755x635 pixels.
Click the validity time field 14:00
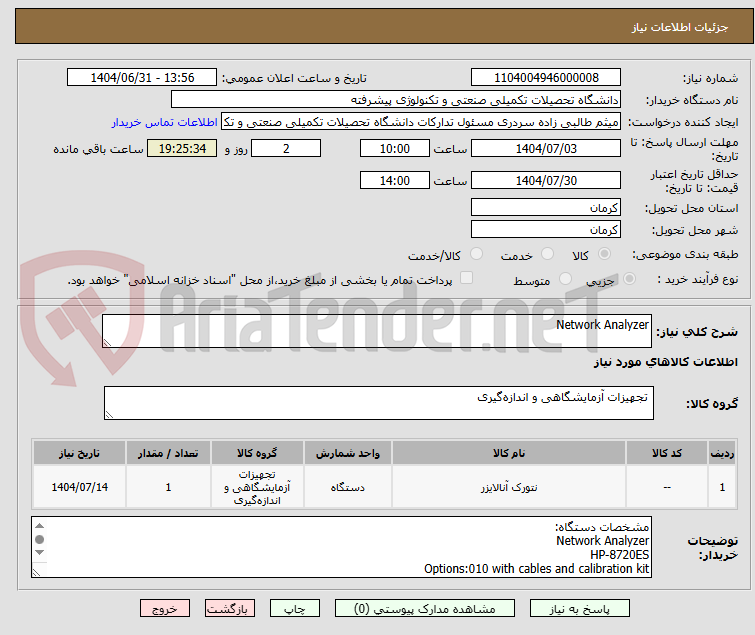point(394,180)
